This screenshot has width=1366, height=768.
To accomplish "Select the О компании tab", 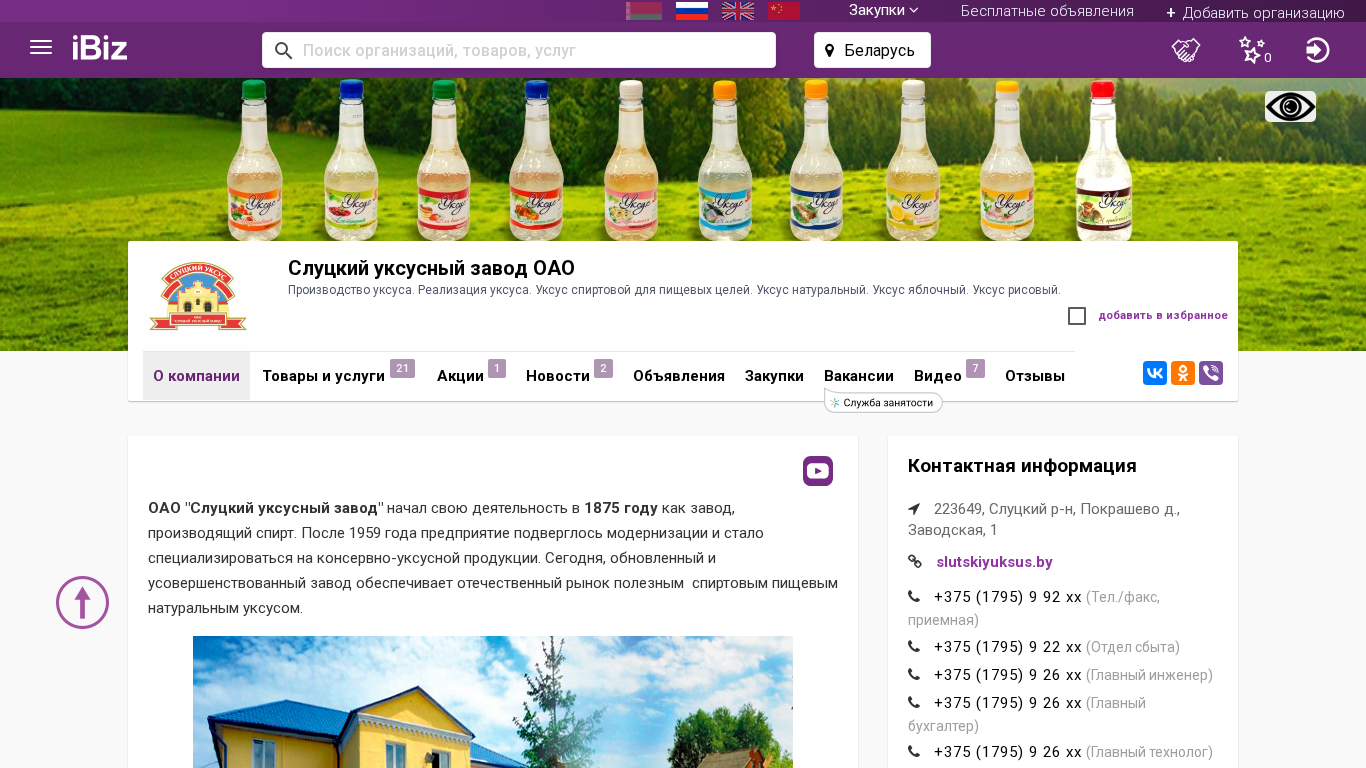I will [x=196, y=376].
